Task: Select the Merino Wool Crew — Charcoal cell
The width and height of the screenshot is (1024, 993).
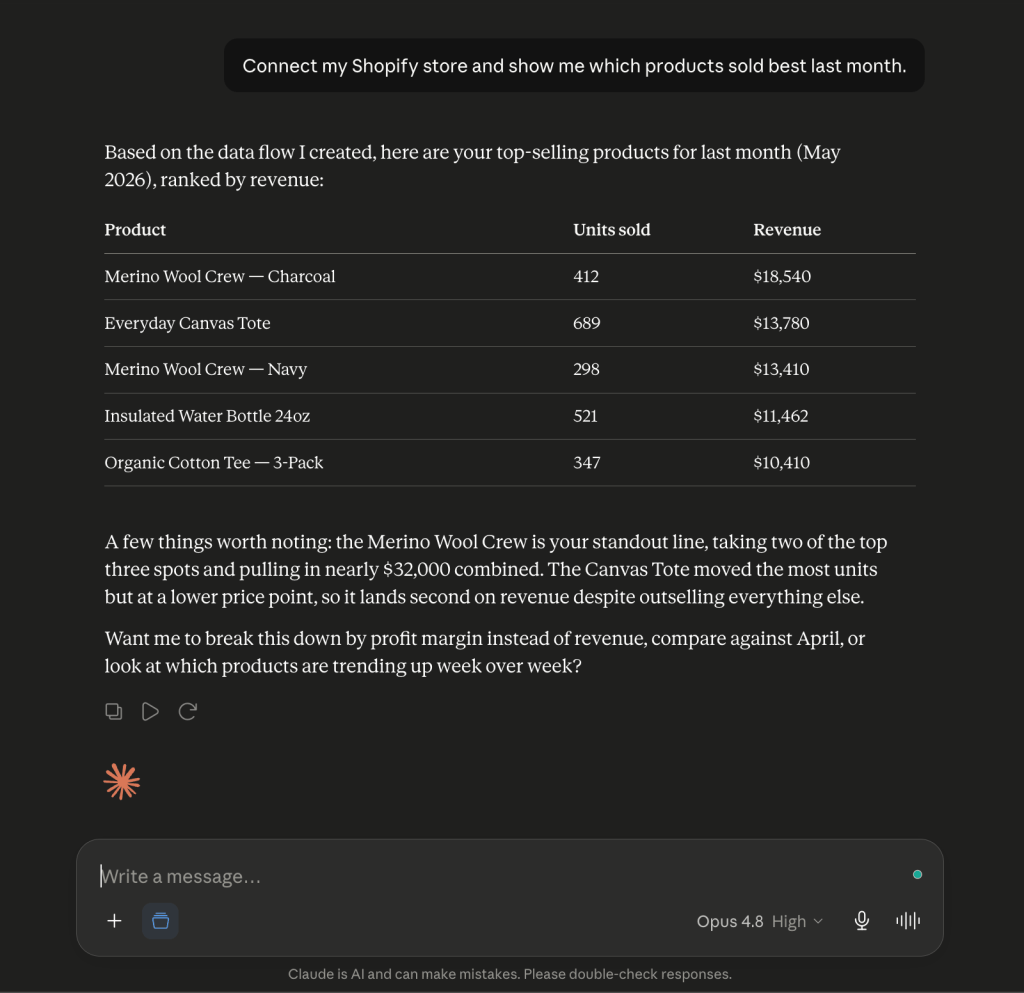Action: click(x=219, y=276)
